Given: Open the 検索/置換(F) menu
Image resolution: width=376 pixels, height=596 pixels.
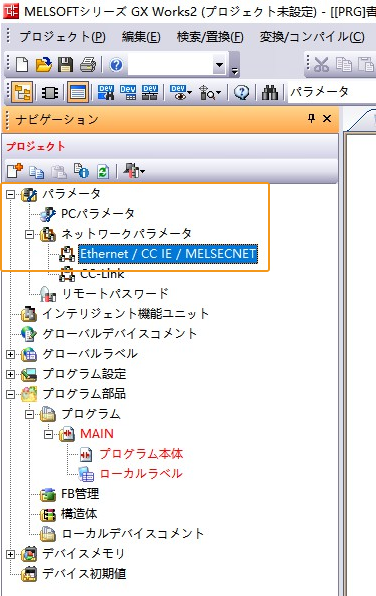Looking at the screenshot, I should click(x=210, y=37).
